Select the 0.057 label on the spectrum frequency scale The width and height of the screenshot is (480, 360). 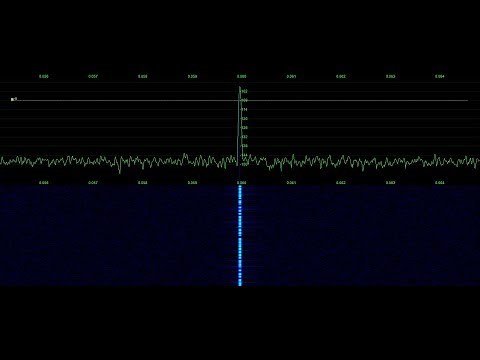pos(93,77)
